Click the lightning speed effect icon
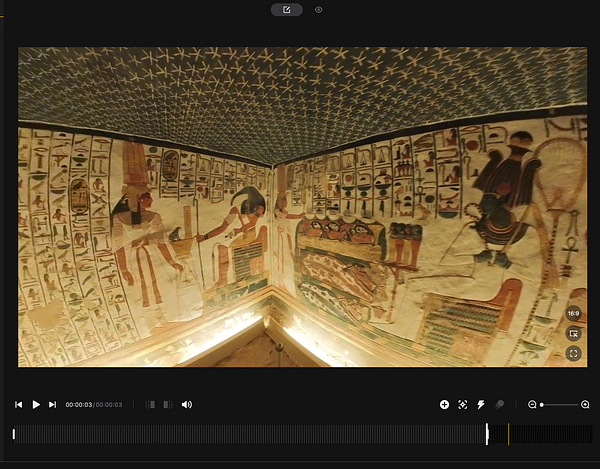The width and height of the screenshot is (600, 469). 481,404
